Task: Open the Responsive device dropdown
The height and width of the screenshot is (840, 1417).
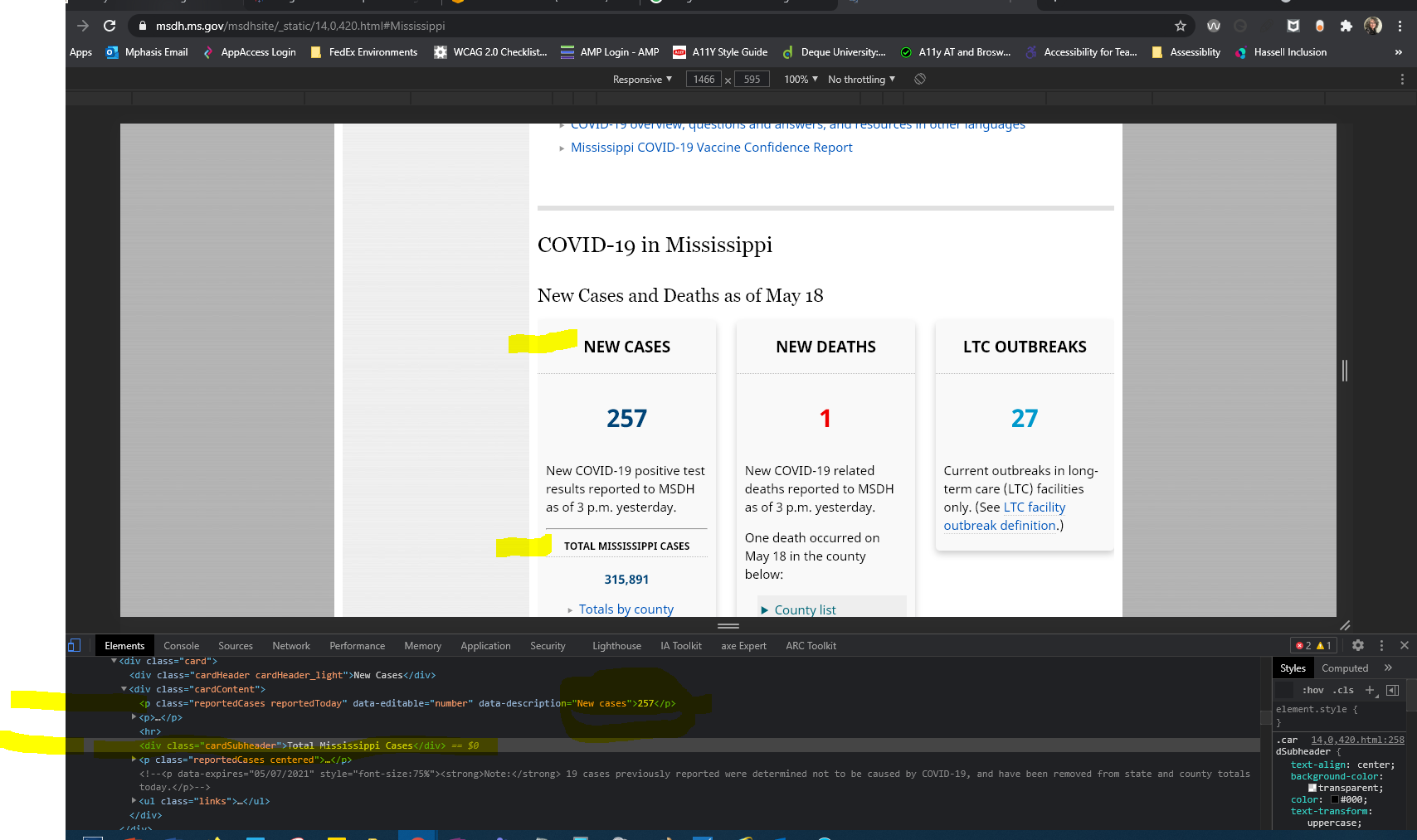Action: point(642,79)
